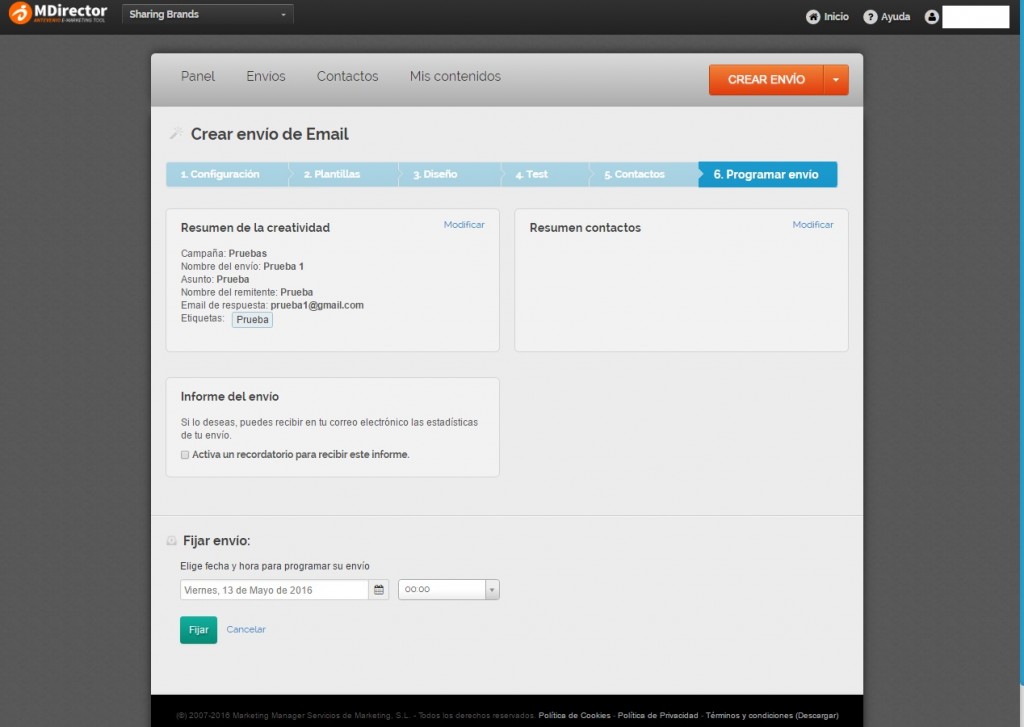Expand the CREAR ENVÍO dropdown arrow
1024x727 pixels.
(x=836, y=80)
